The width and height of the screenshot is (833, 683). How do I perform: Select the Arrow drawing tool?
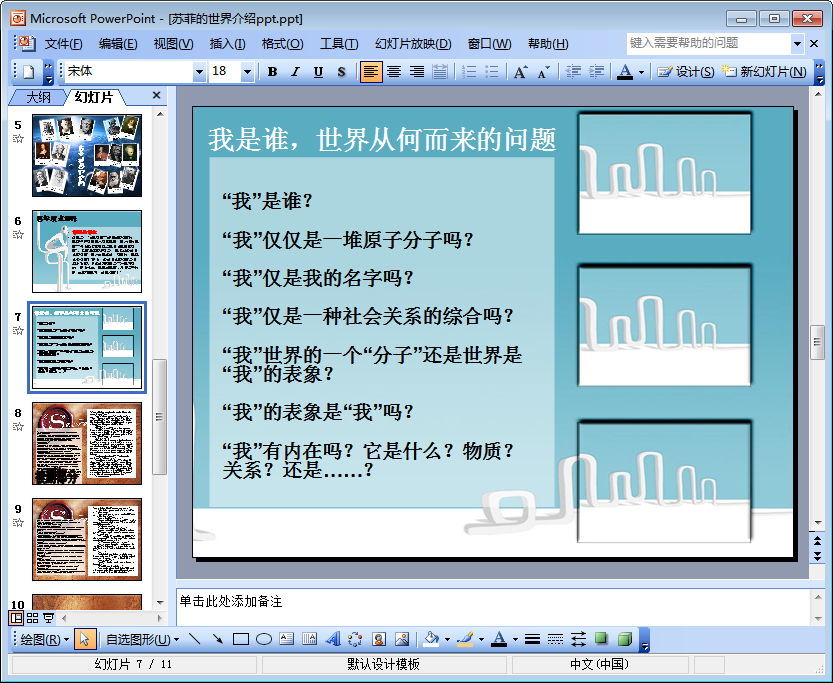pos(217,639)
